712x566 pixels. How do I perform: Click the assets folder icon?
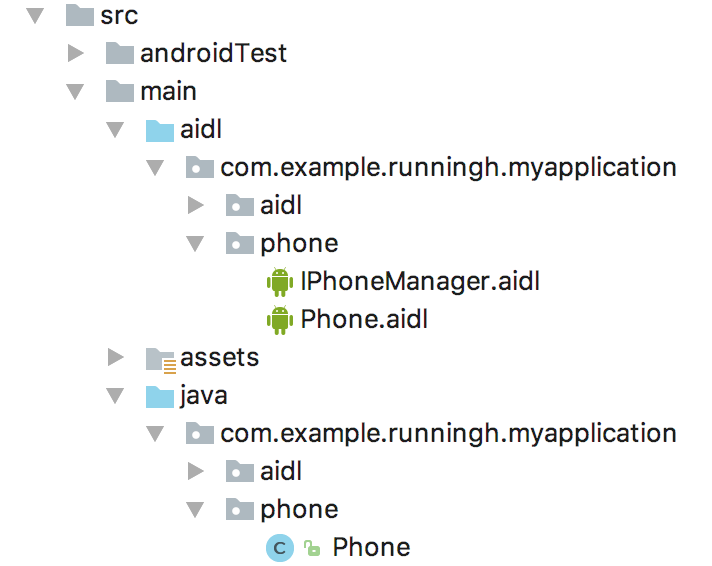pyautogui.click(x=160, y=358)
